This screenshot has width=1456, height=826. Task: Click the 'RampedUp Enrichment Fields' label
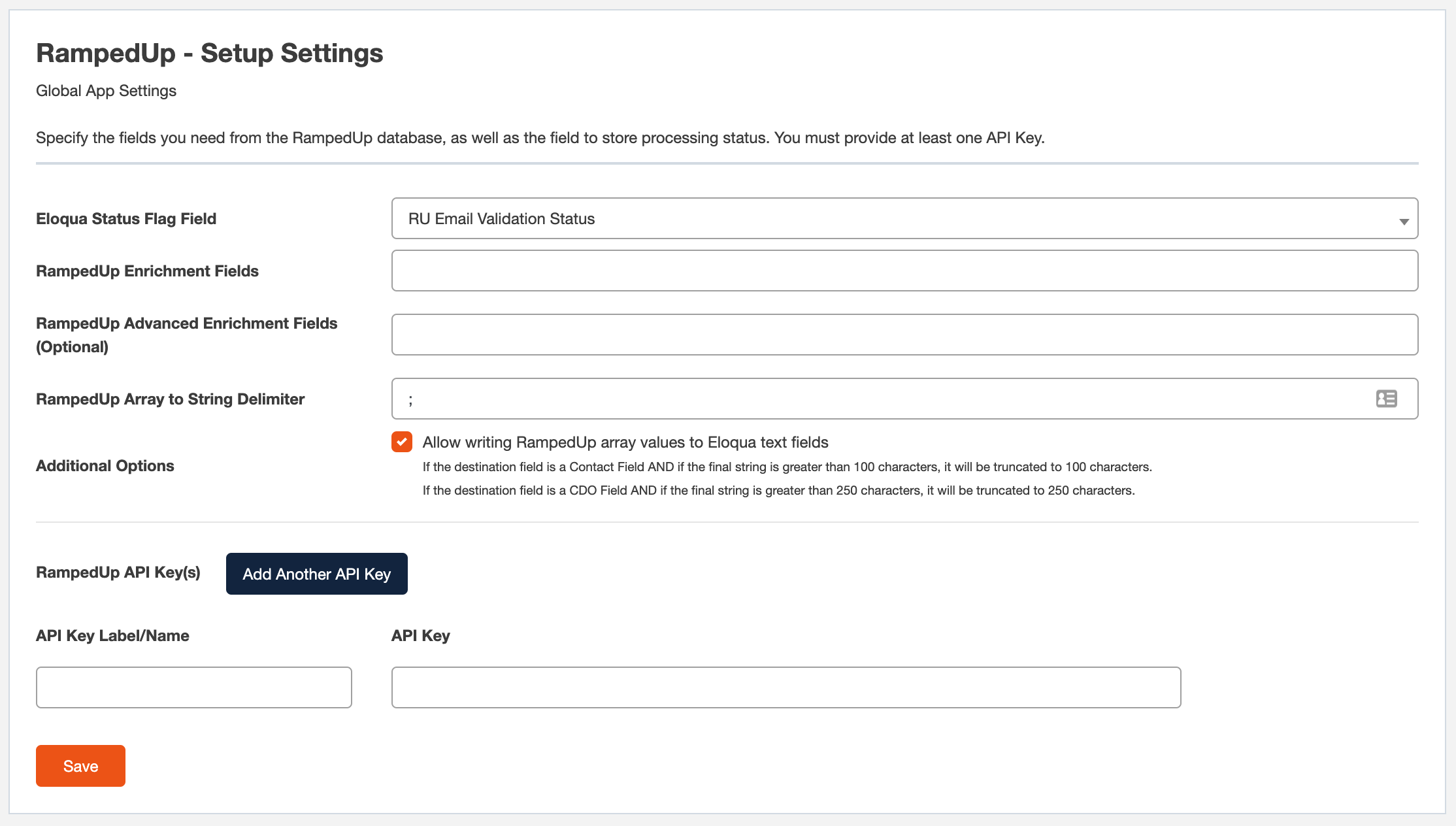[x=147, y=271]
